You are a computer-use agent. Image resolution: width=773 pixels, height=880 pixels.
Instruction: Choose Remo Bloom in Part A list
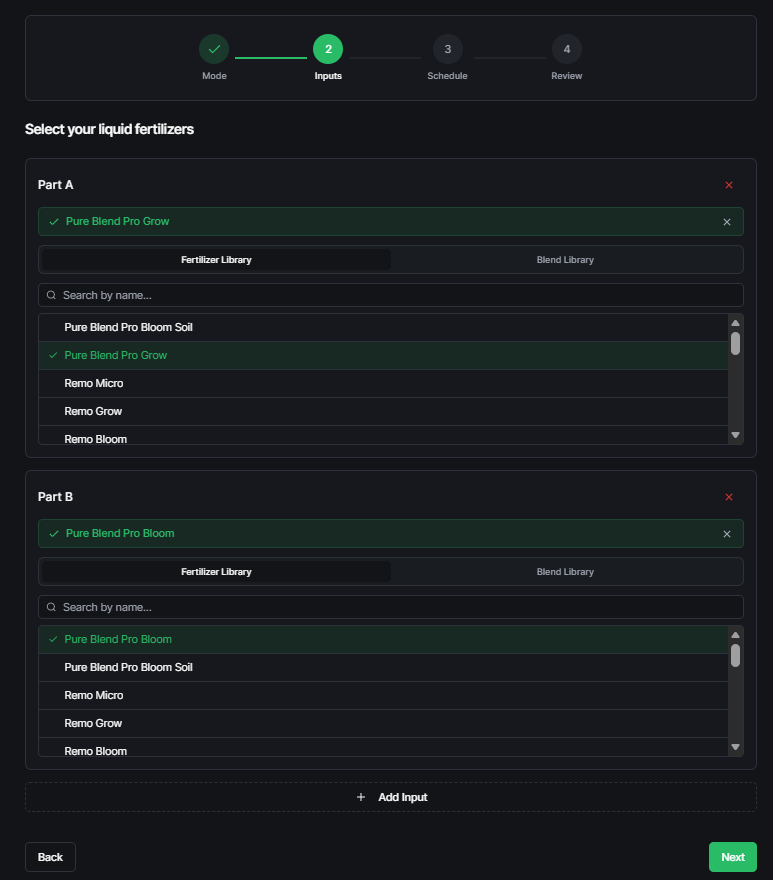pyautogui.click(x=383, y=436)
